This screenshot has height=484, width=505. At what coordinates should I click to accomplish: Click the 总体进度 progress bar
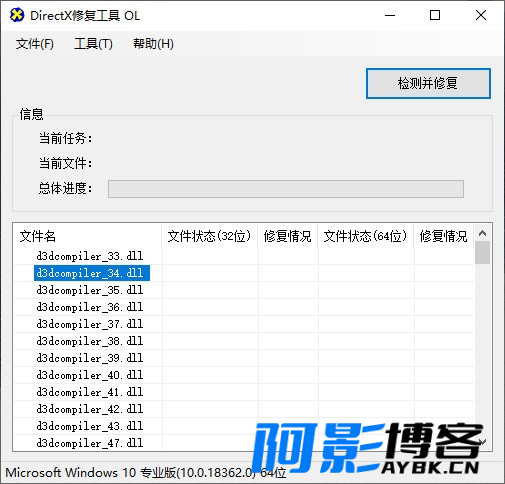(x=286, y=189)
